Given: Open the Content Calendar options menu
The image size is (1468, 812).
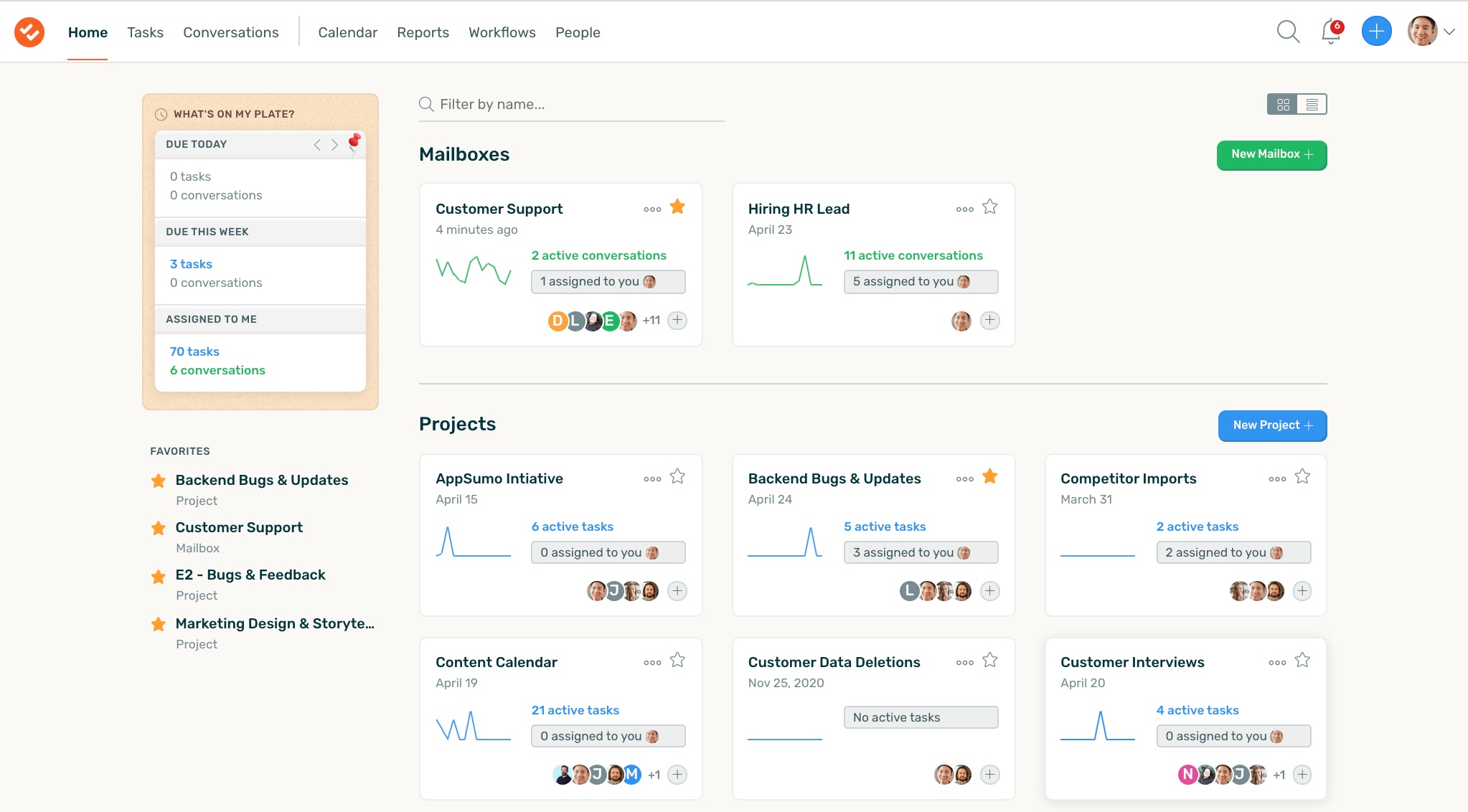Looking at the screenshot, I should pyautogui.click(x=652, y=661).
